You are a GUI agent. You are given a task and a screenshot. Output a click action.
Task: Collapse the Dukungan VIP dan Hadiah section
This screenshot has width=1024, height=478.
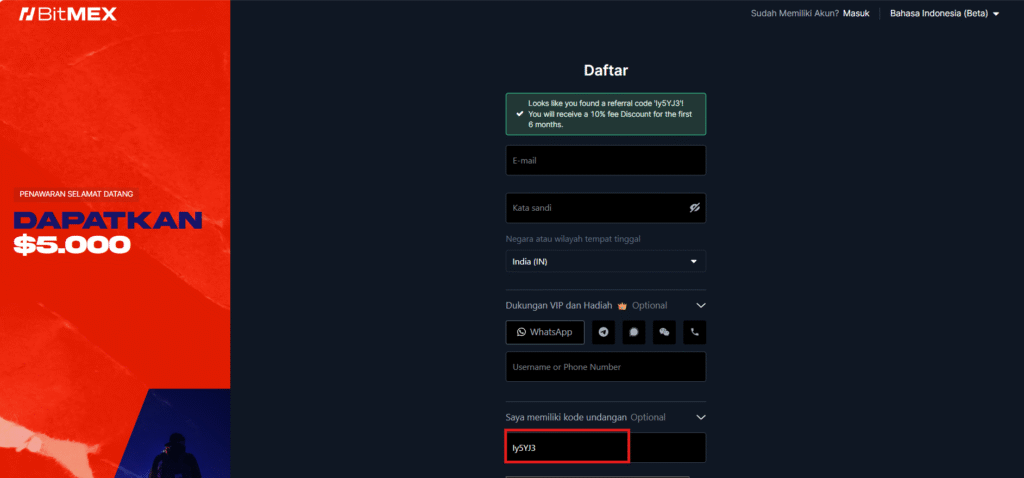click(701, 306)
